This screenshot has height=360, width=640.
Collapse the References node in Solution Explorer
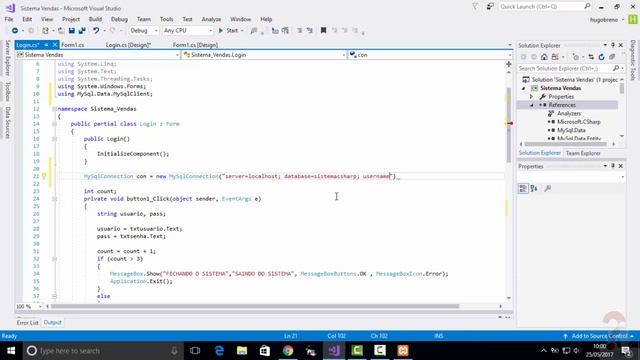pyautogui.click(x=532, y=105)
